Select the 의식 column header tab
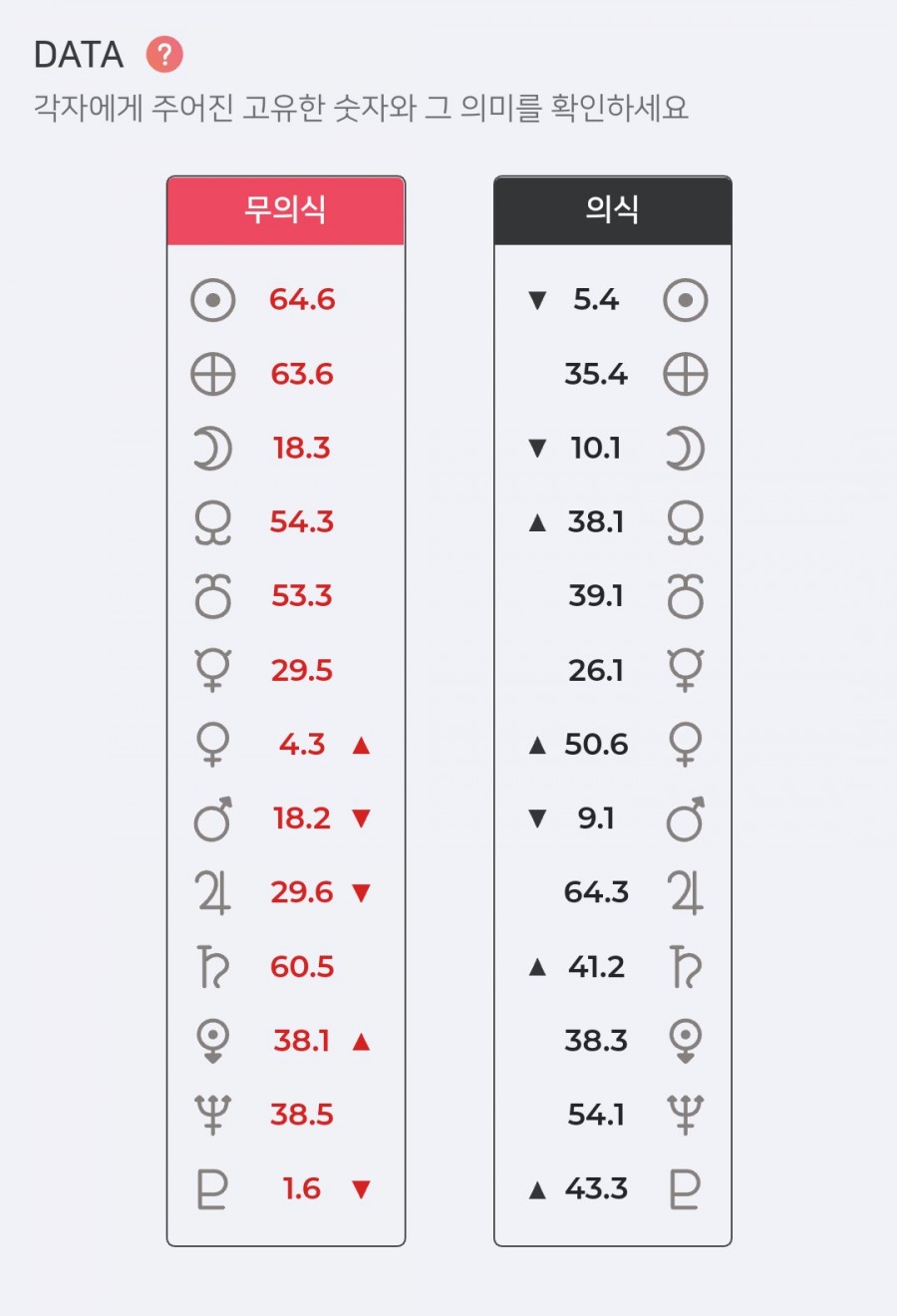Viewport: 897px width, 1316px height. coord(613,210)
